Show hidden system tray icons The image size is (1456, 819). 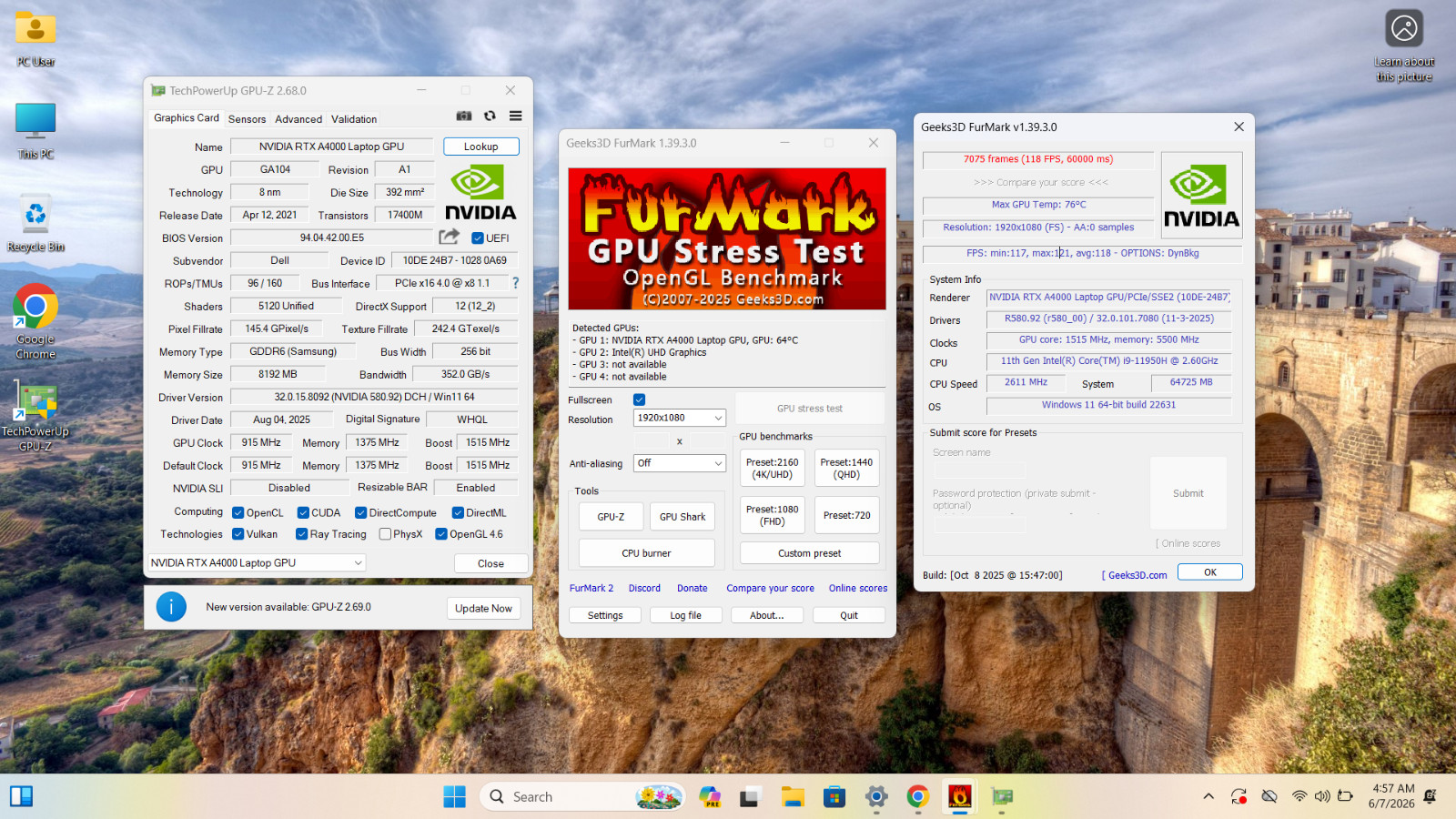1208,796
